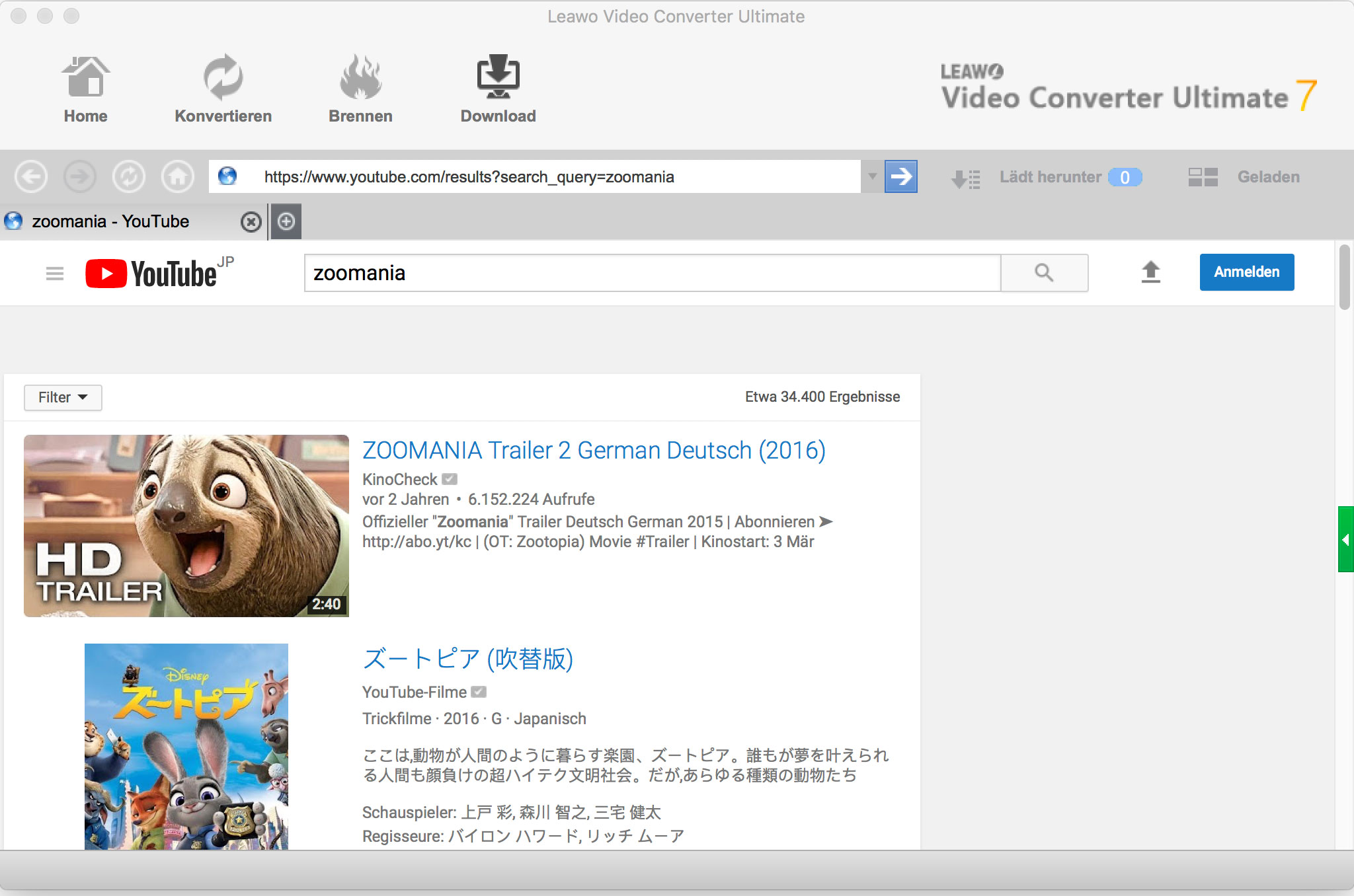The width and height of the screenshot is (1354, 896).
Task: Go forward in the embedded browser
Action: [80, 176]
